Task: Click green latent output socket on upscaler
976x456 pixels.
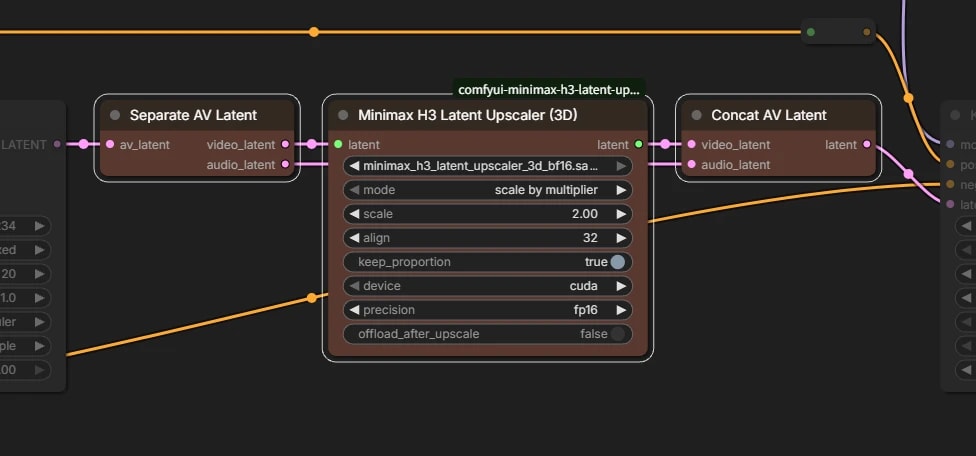Action: coord(639,144)
